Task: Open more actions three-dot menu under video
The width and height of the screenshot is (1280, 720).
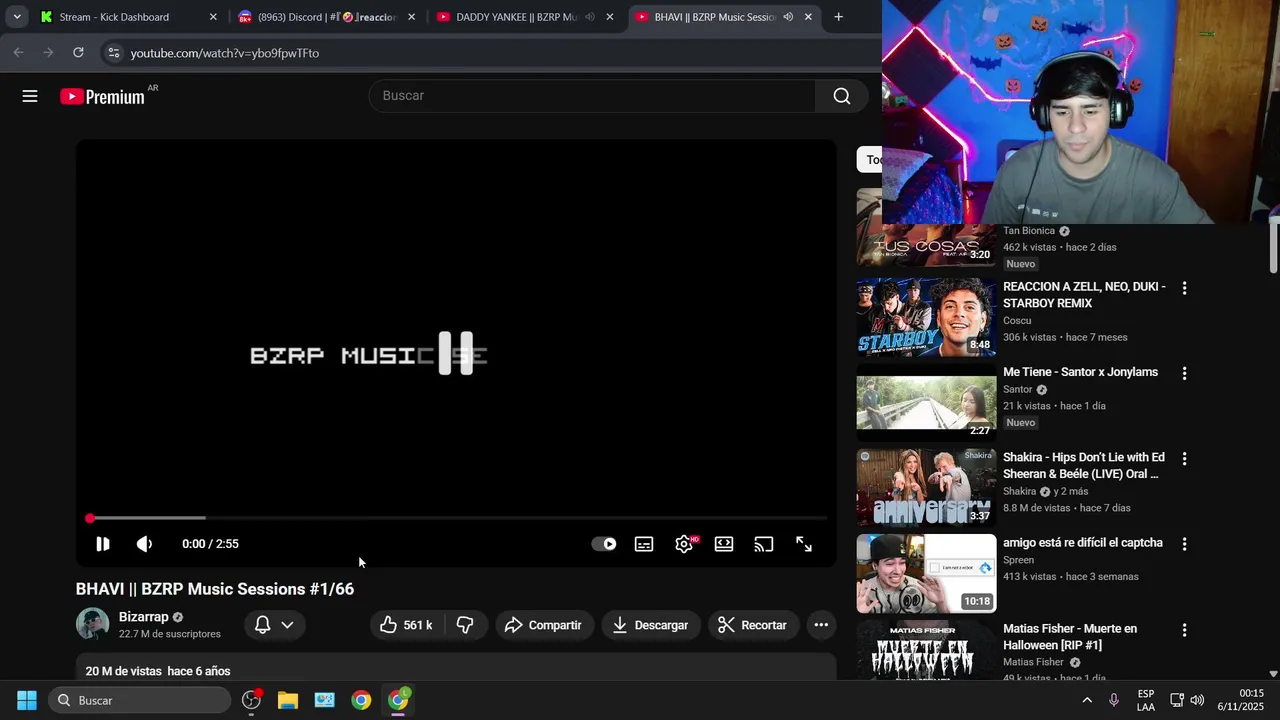Action: point(821,625)
